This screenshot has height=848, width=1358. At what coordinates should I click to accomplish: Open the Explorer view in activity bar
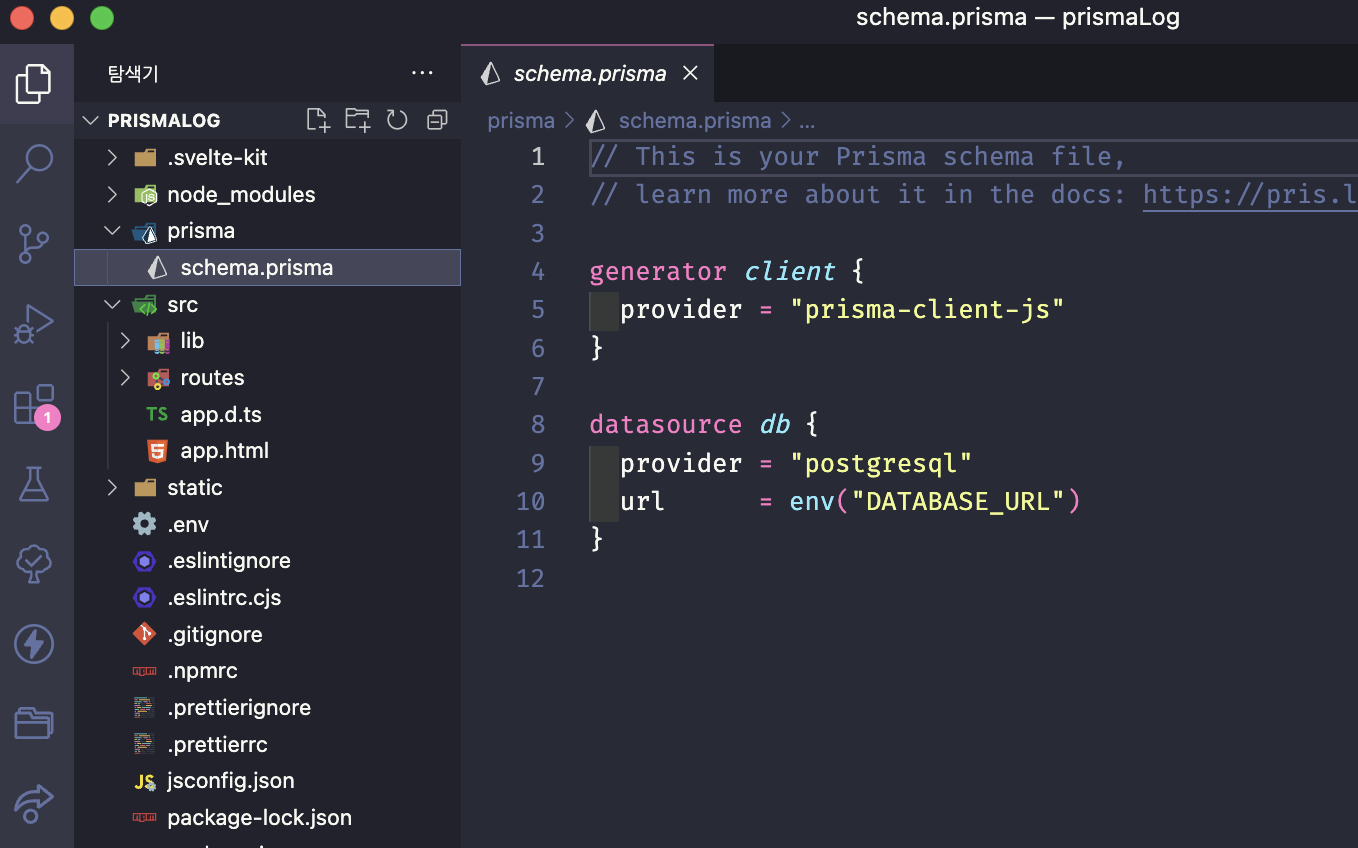[34, 84]
